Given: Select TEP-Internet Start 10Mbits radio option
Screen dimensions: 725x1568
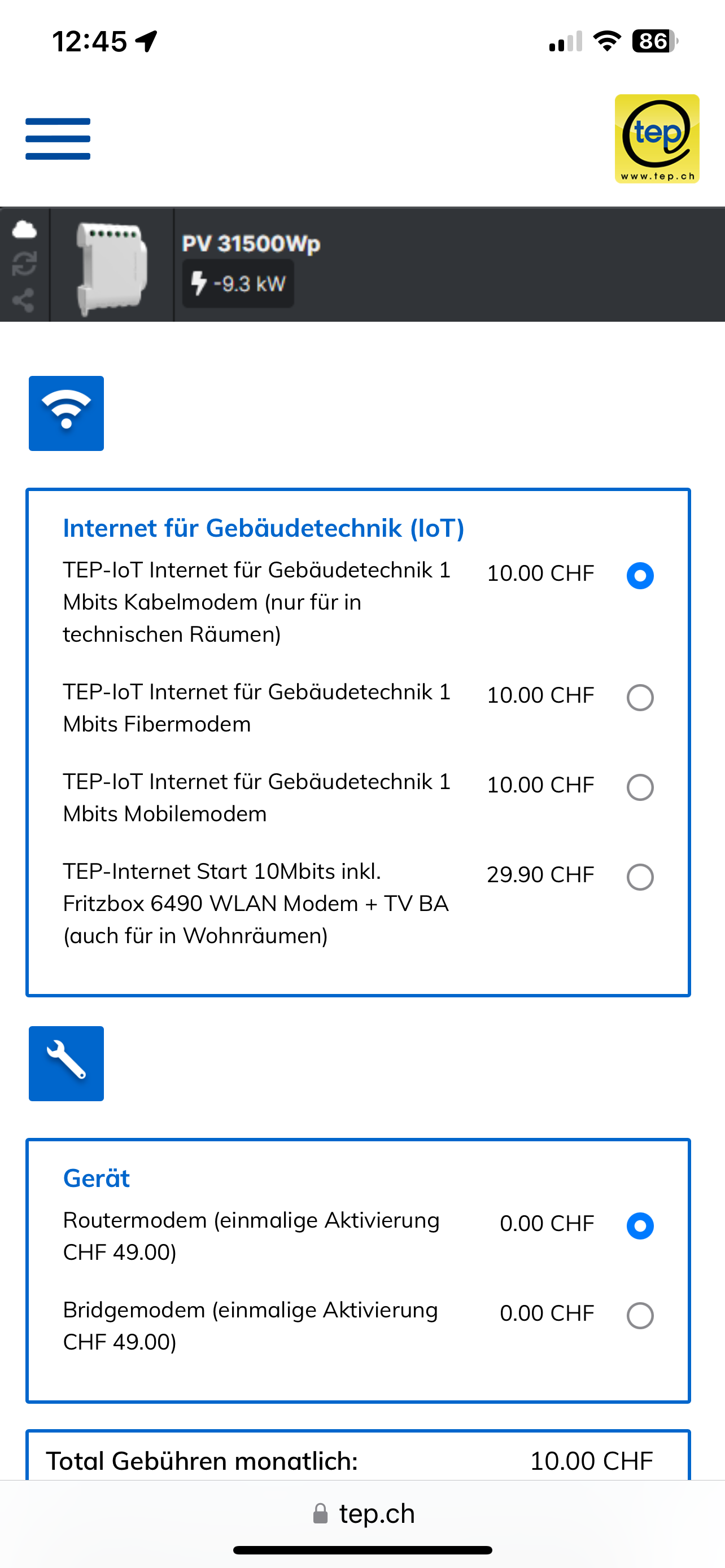Looking at the screenshot, I should point(640,877).
